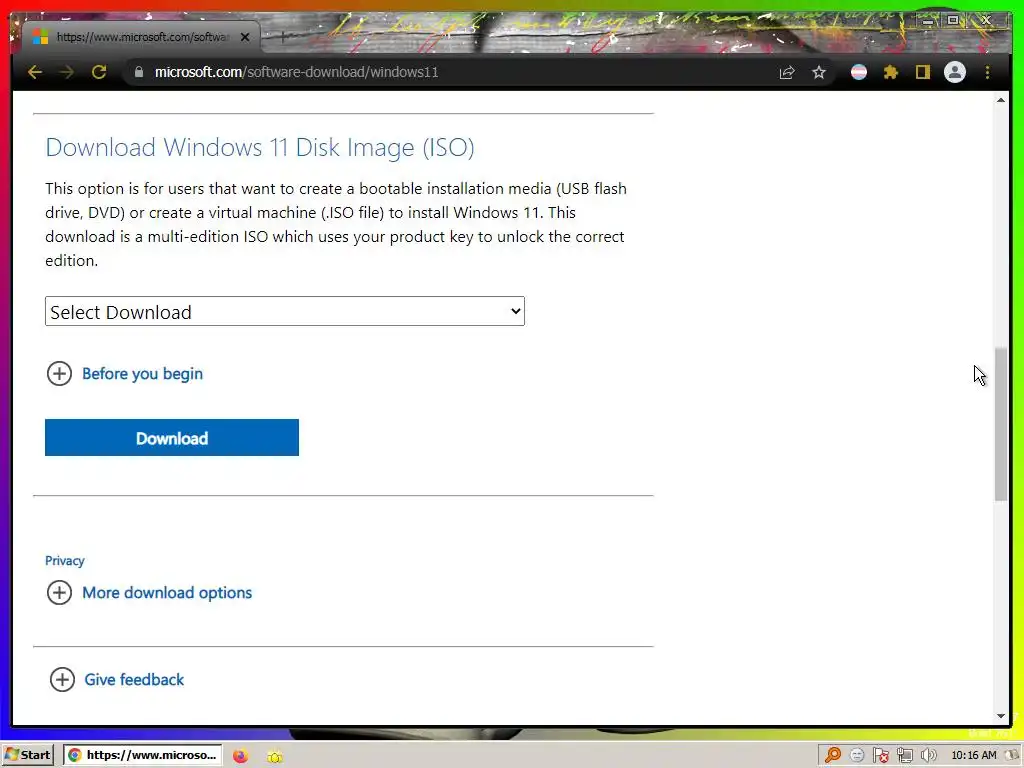Click the 10:16 AM clock

[974, 756]
